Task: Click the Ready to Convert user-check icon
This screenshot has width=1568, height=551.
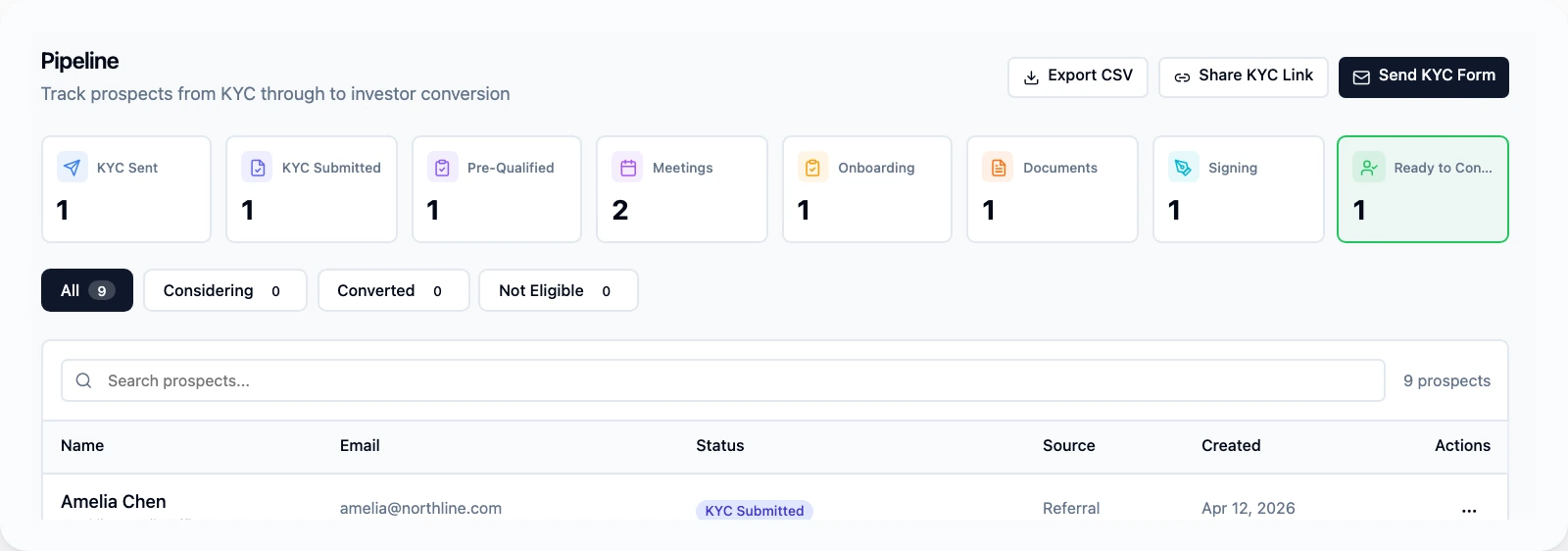Action: 1369,168
